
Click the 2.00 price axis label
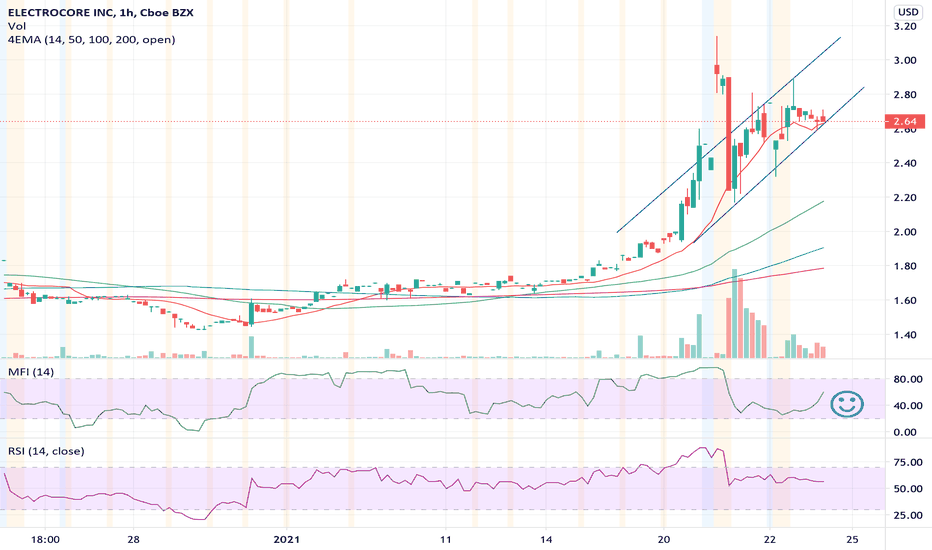click(905, 232)
